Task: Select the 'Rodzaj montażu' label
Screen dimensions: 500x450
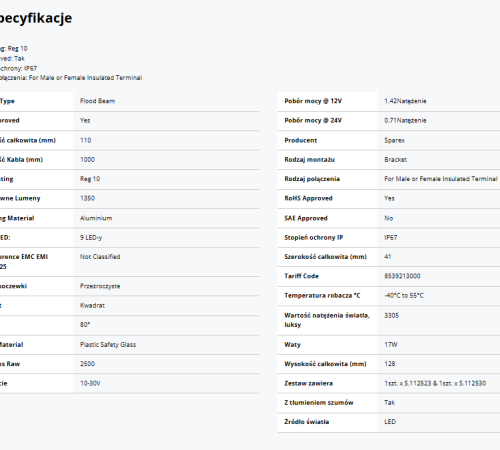Action: click(x=310, y=160)
